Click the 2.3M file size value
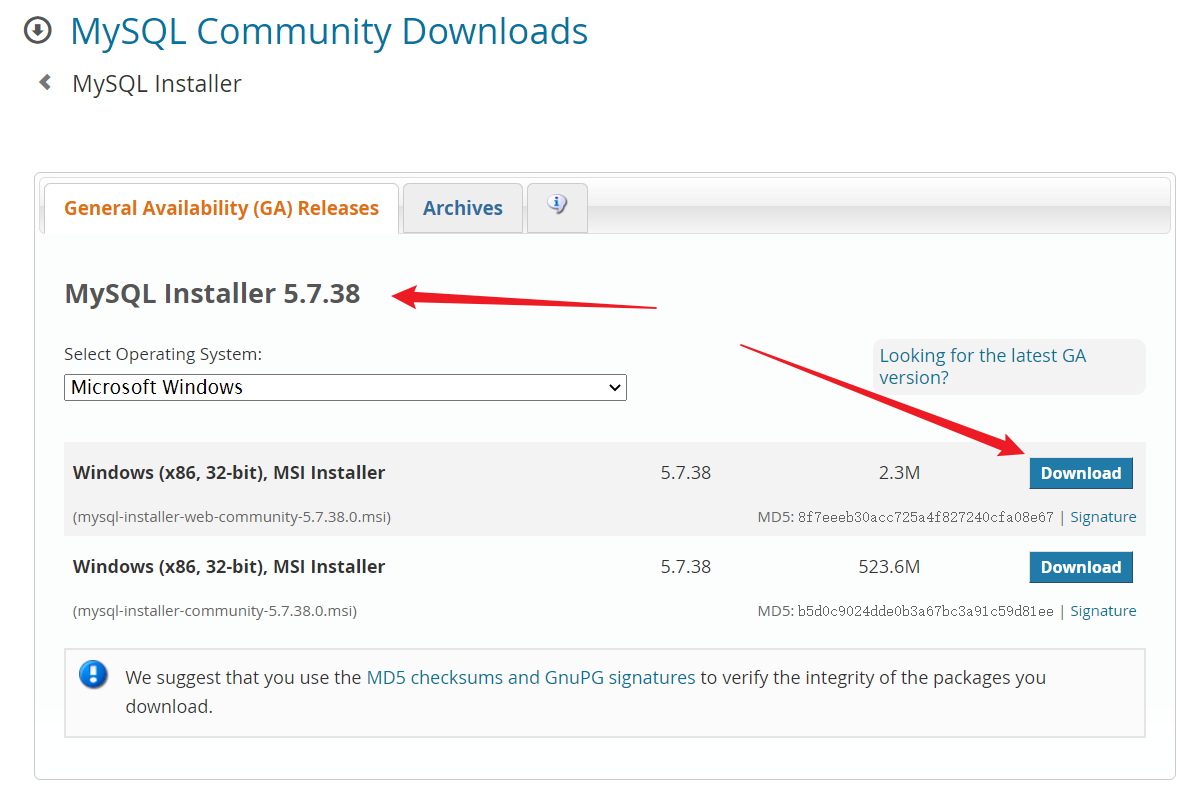Screen dimensions: 1204x795 [899, 472]
